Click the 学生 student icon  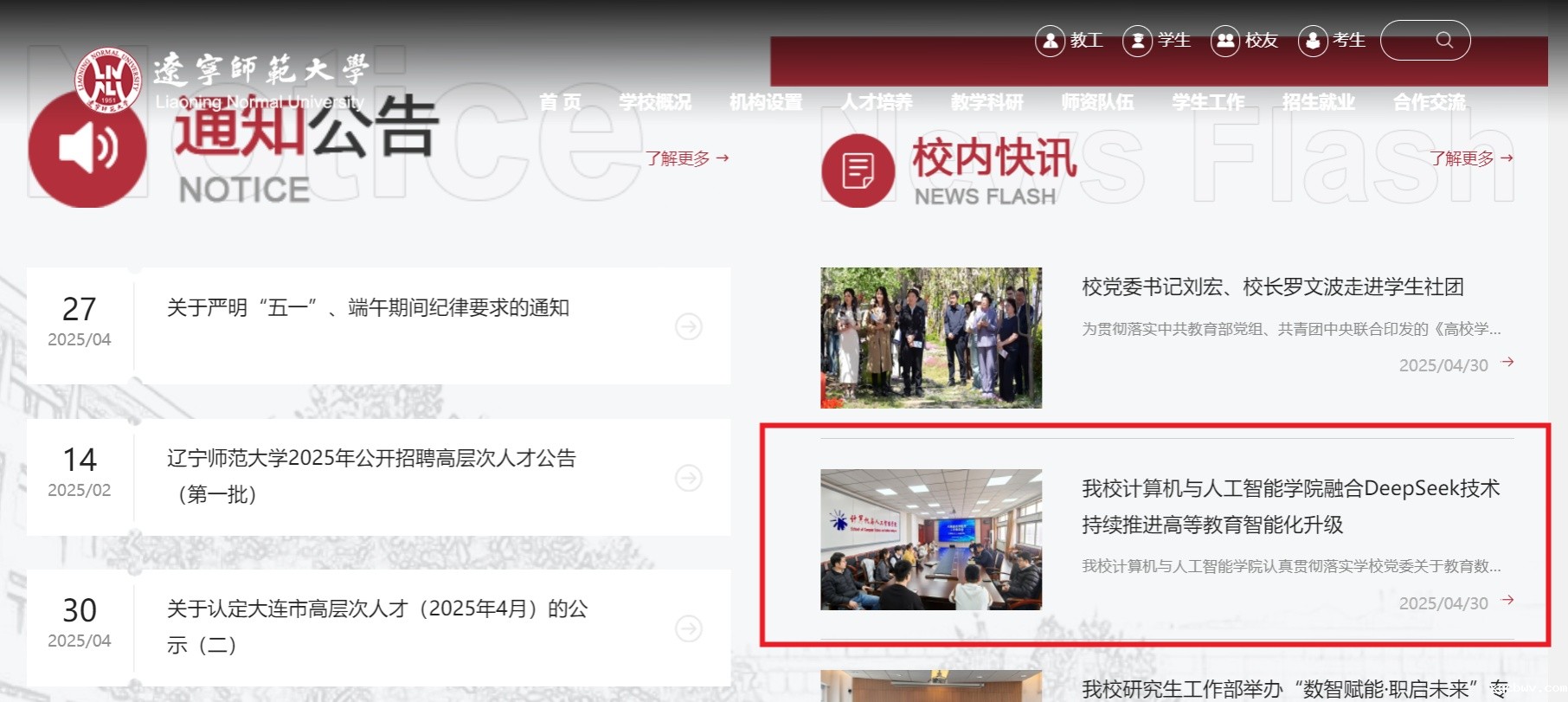1137,41
